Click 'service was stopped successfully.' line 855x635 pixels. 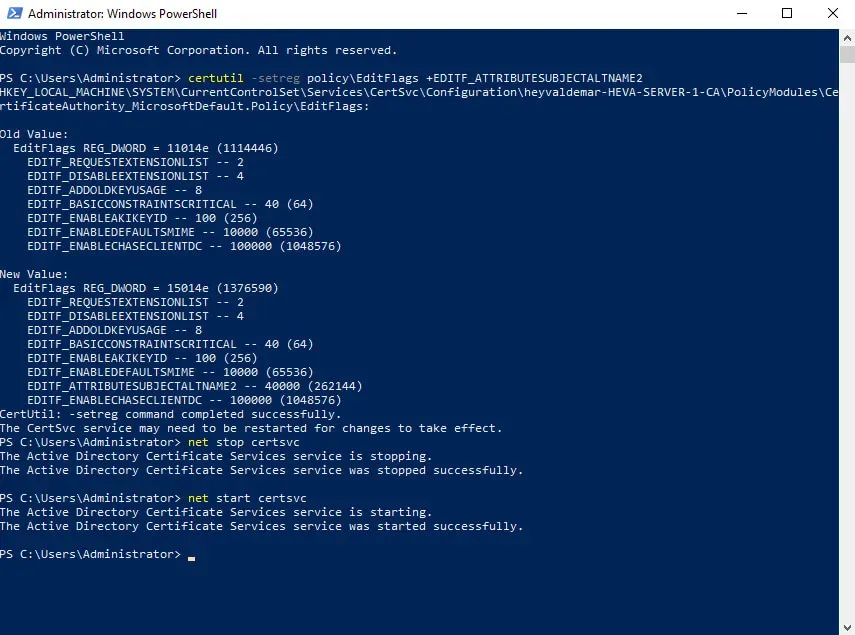(262, 470)
